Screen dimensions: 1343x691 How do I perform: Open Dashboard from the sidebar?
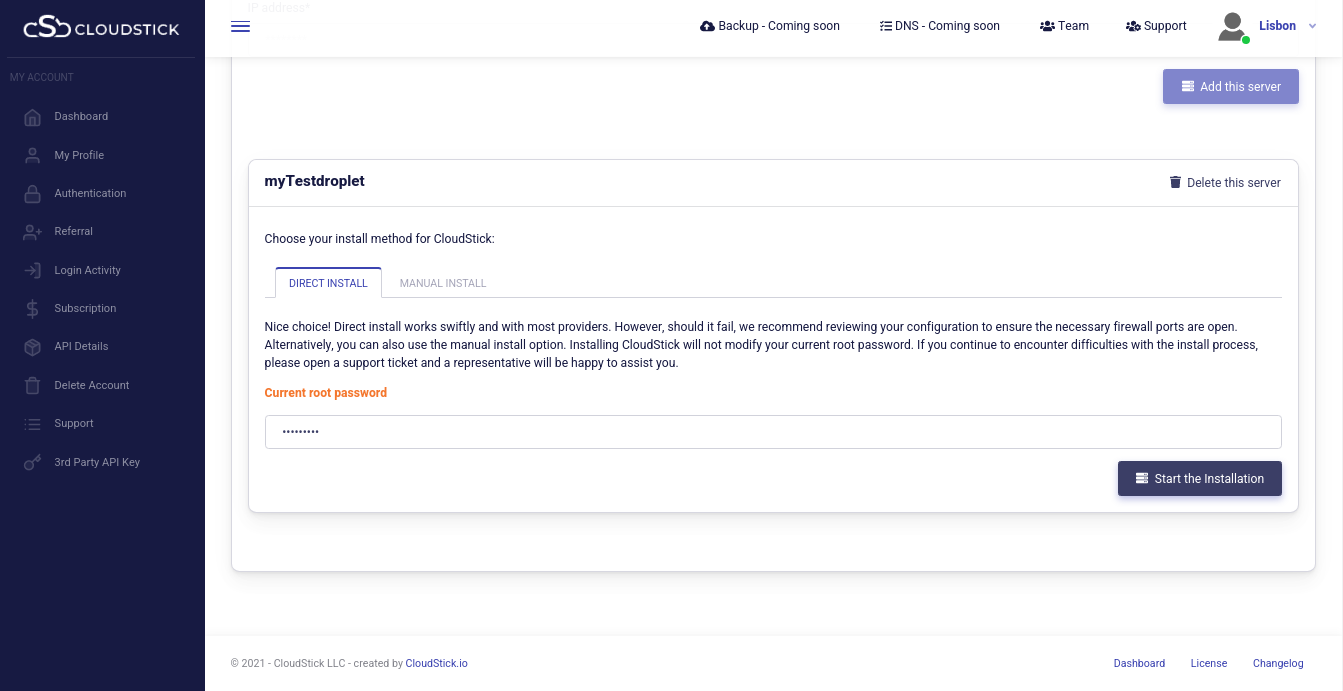(81, 116)
